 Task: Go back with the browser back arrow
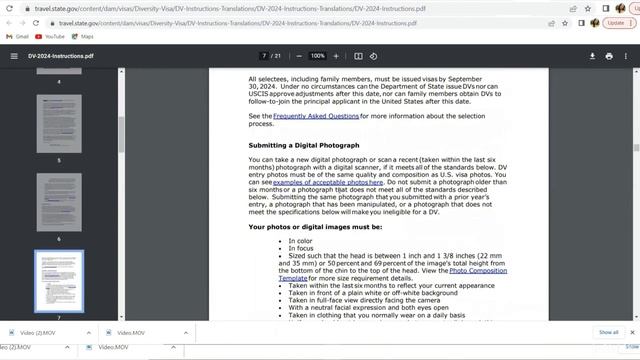click(x=9, y=23)
